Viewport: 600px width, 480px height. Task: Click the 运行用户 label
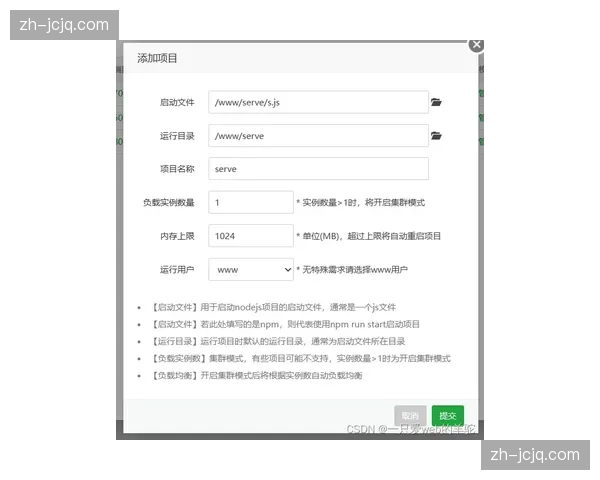(x=177, y=269)
